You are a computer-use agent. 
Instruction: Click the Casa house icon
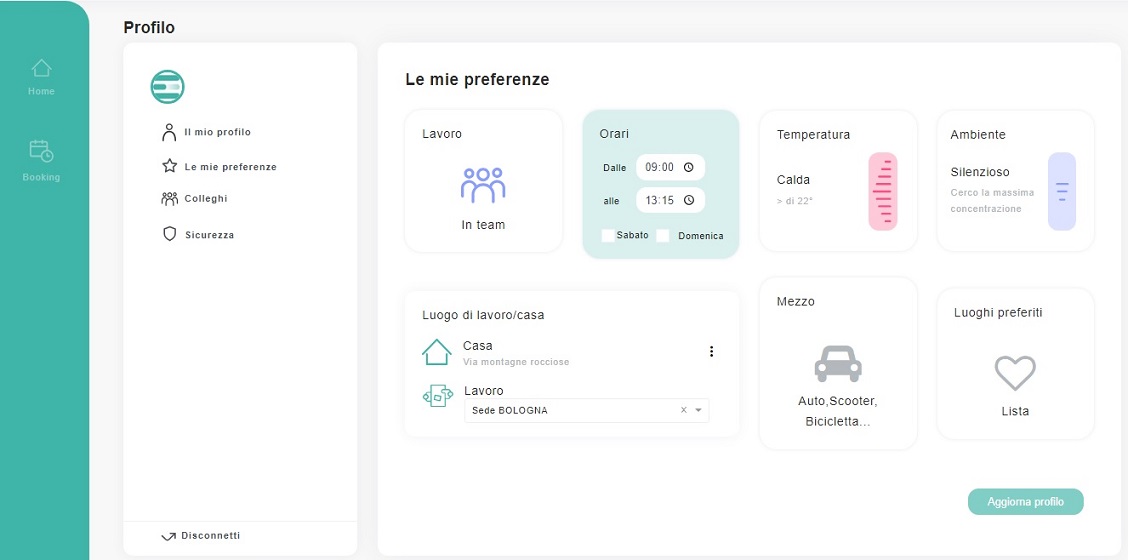tap(437, 352)
